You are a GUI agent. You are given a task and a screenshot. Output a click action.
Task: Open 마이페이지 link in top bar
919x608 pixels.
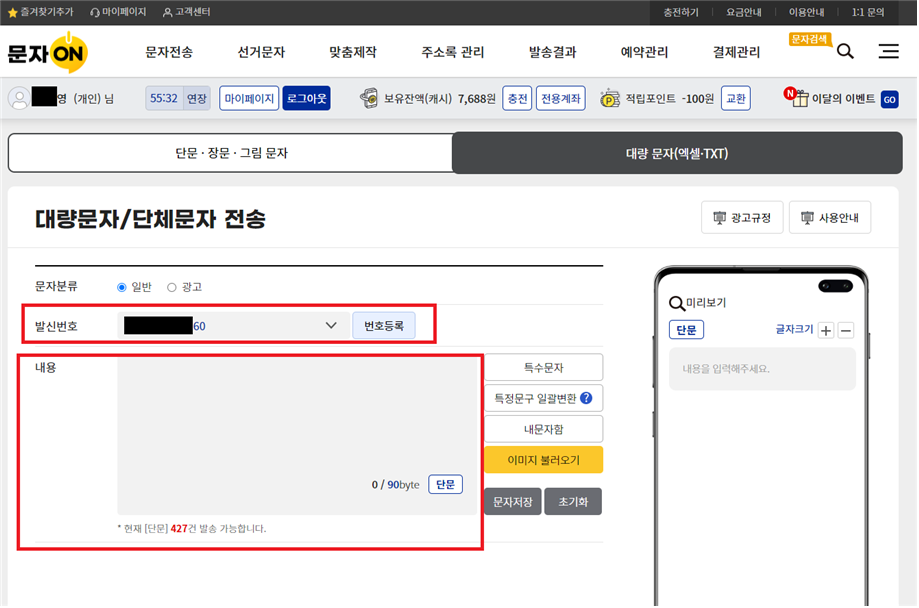tap(118, 12)
